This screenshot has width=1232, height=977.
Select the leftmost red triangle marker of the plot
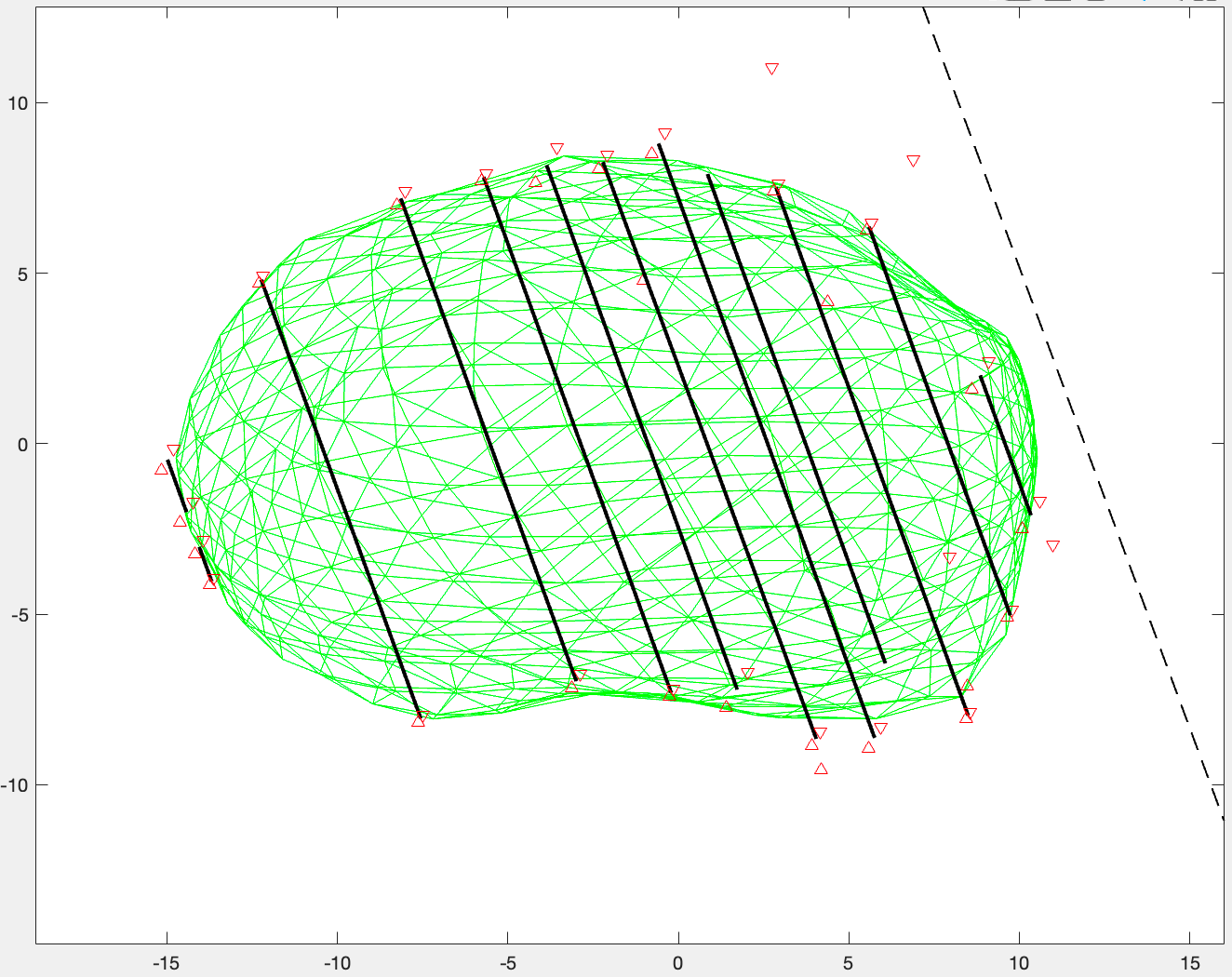pyautogui.click(x=161, y=469)
